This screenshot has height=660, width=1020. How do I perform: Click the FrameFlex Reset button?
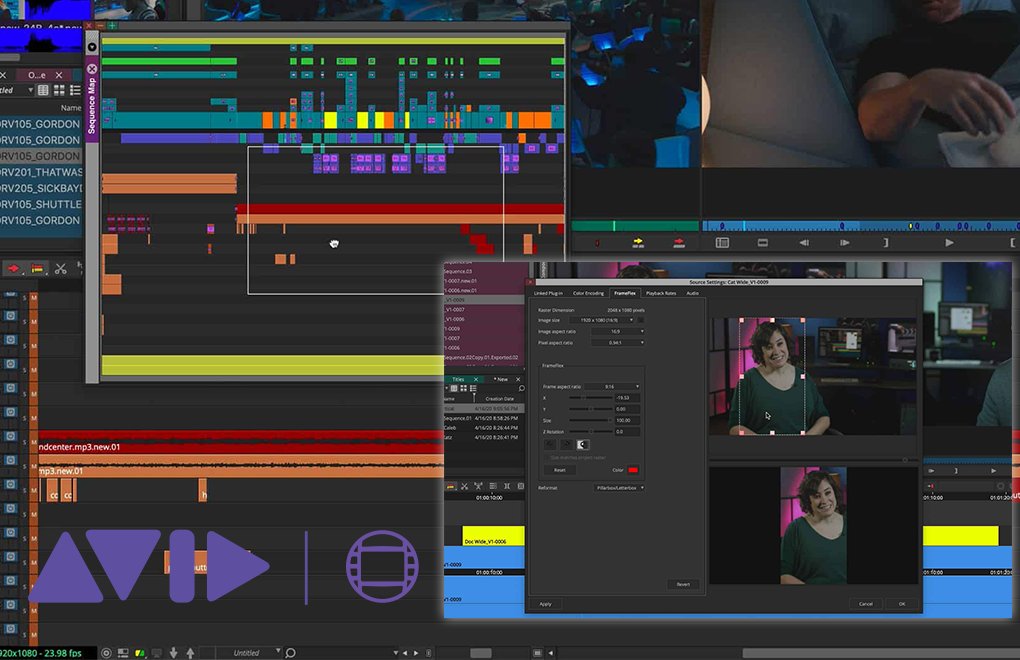click(x=559, y=470)
